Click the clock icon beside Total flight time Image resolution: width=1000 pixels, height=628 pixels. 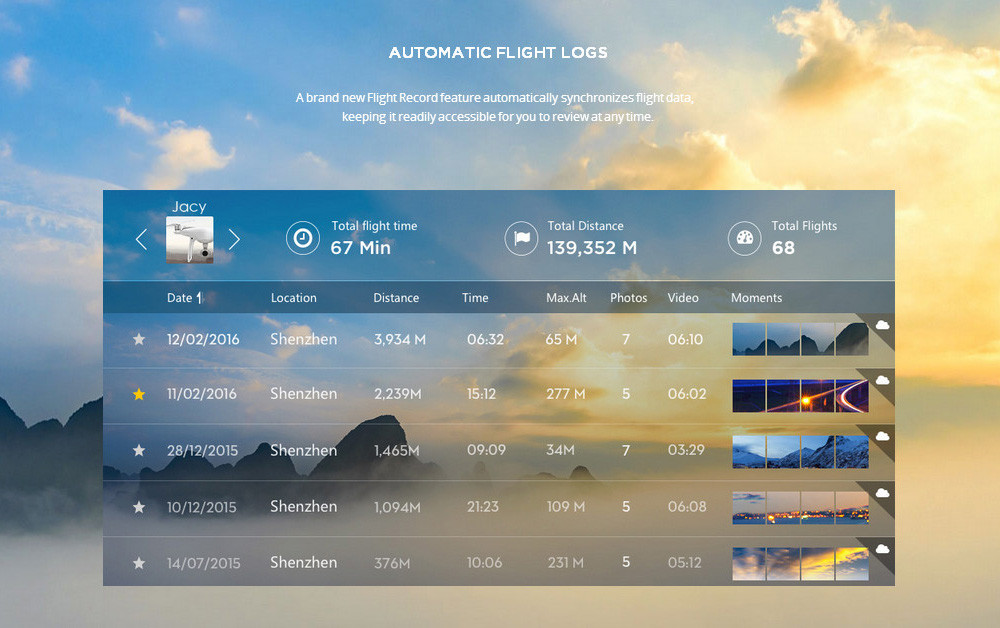[x=302, y=238]
